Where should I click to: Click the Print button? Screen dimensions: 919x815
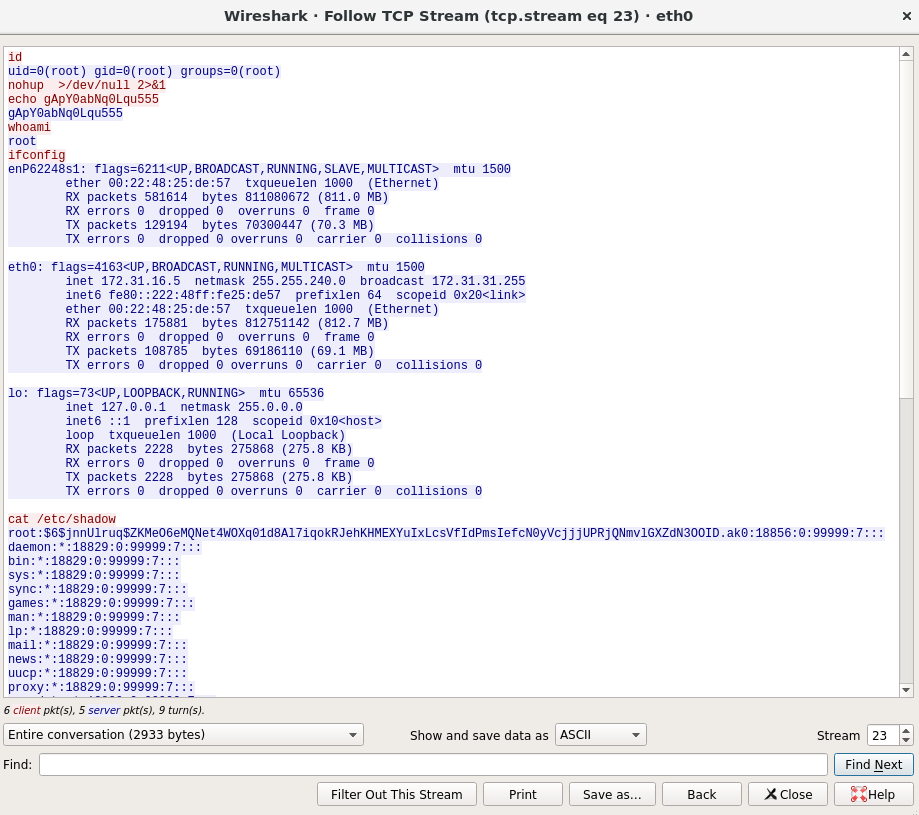pos(523,794)
